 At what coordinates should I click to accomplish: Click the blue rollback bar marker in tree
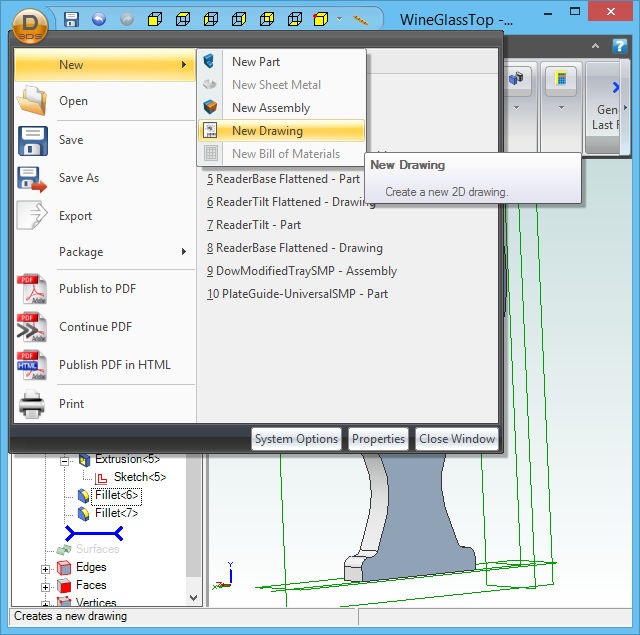coord(94,533)
